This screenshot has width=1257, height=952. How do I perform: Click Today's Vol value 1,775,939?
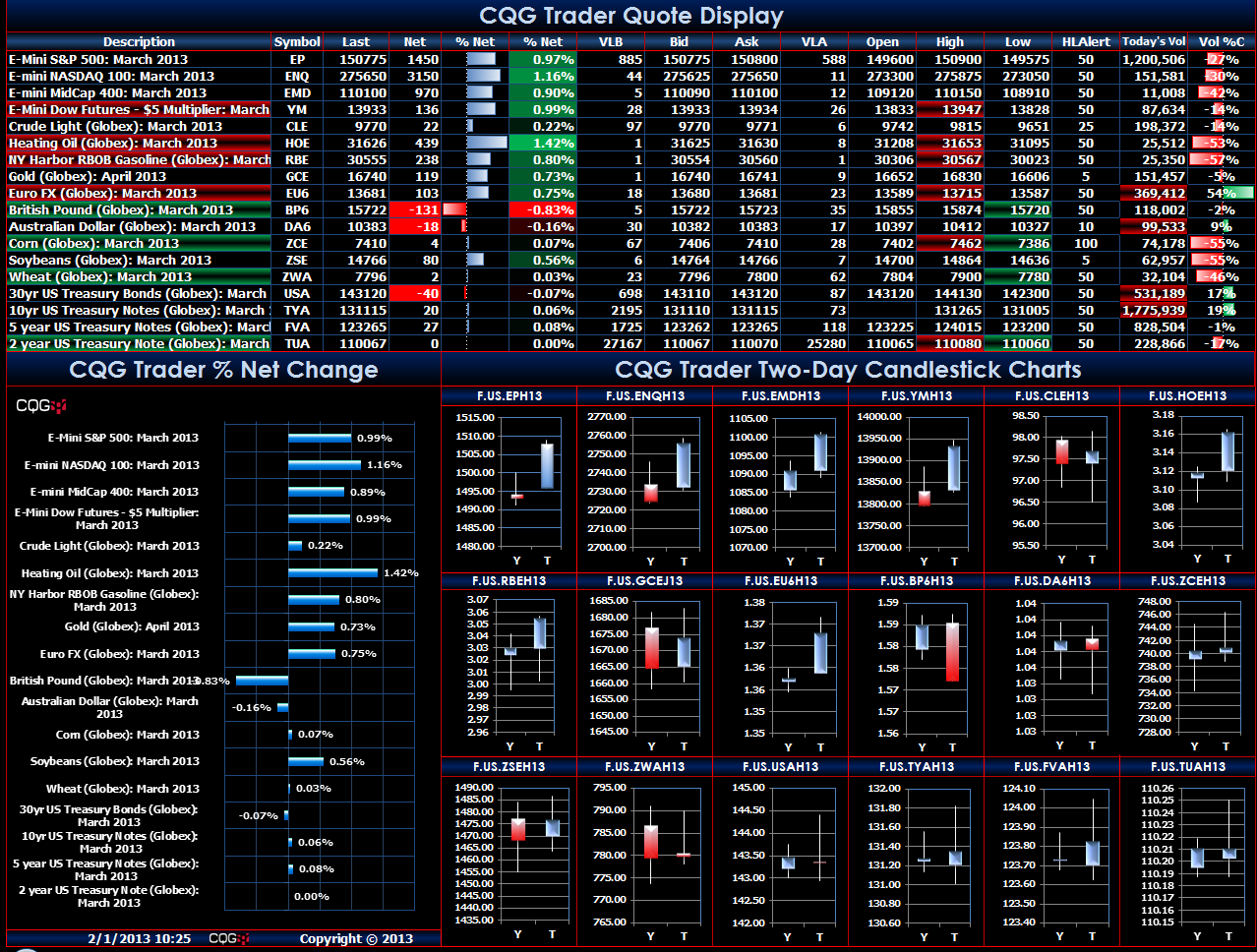click(1154, 310)
